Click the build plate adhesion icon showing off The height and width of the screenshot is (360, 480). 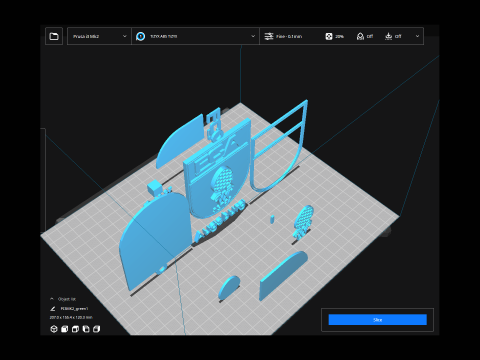click(388, 36)
